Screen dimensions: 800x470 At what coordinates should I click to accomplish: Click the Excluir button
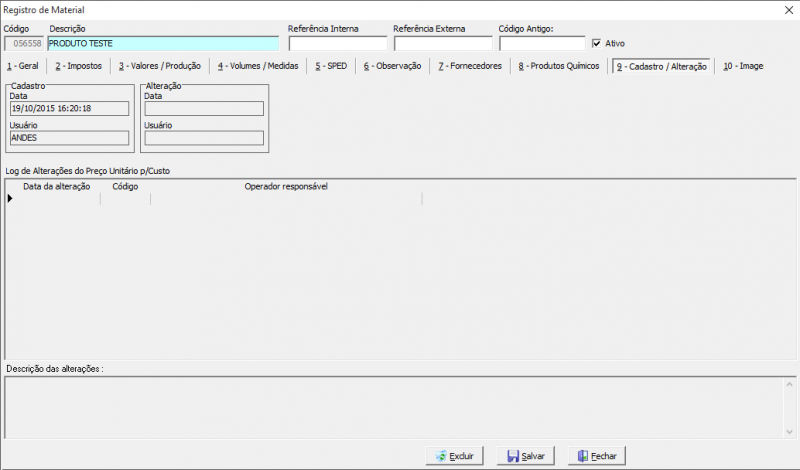click(454, 456)
